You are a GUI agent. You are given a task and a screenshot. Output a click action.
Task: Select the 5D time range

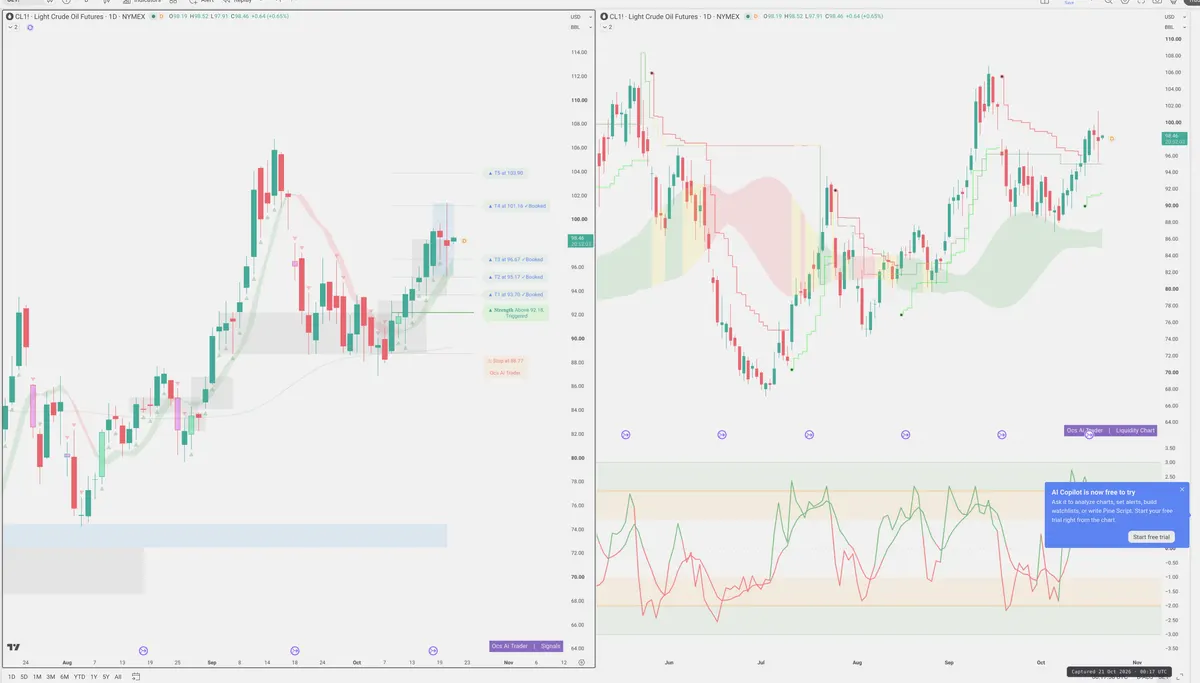(x=24, y=677)
